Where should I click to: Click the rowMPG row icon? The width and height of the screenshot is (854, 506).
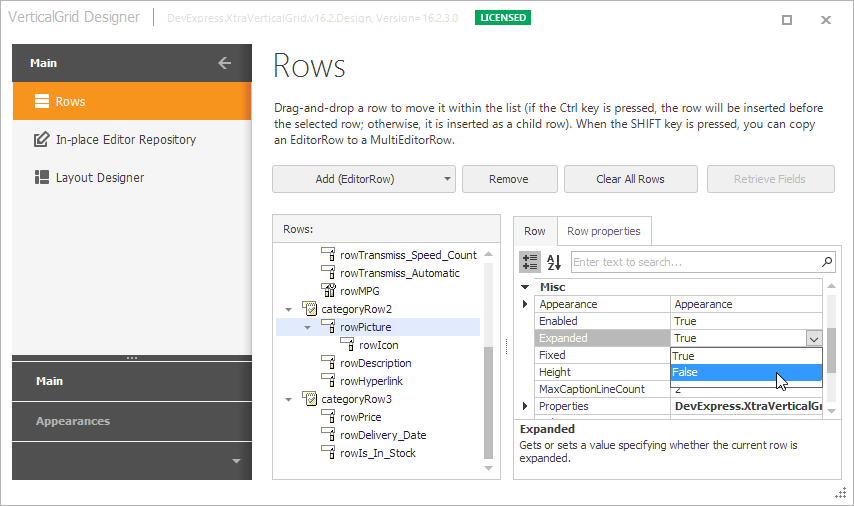point(327,291)
